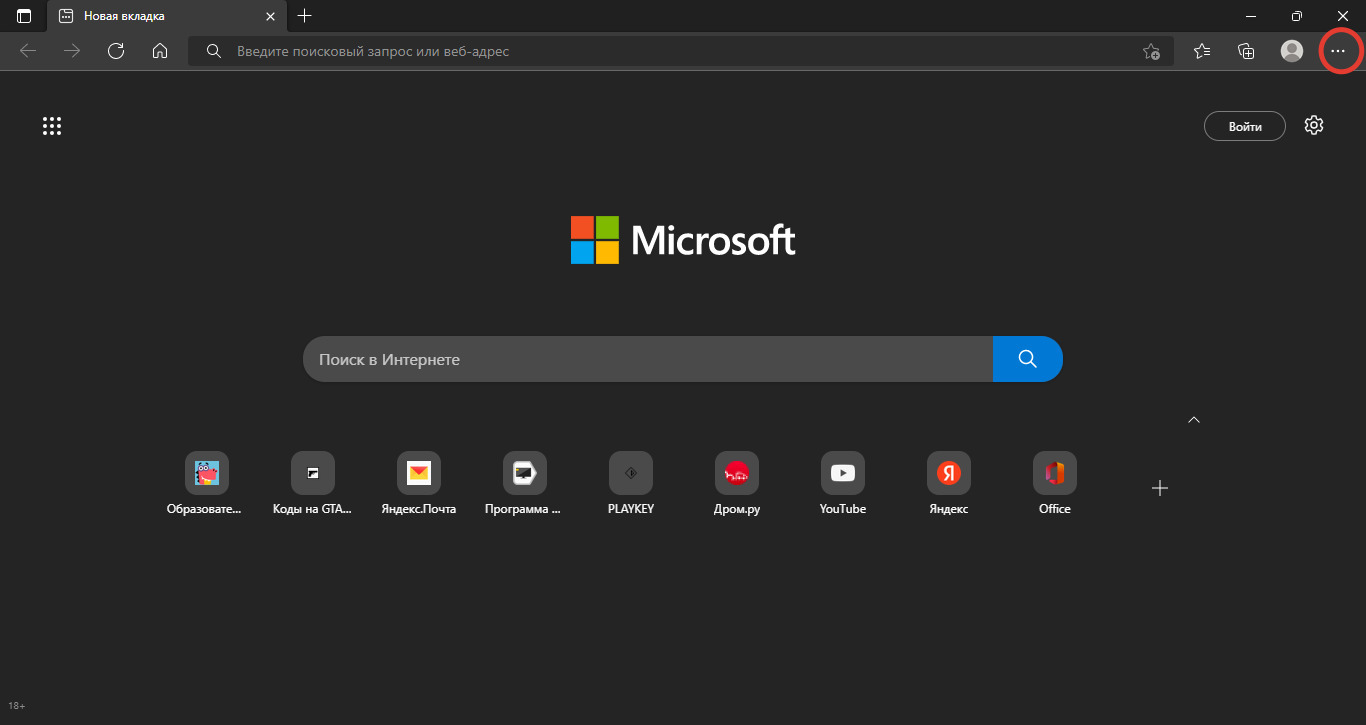Viewport: 1366px width, 725px height.
Task: Open Settings and more ellipsis menu
Action: (x=1338, y=51)
